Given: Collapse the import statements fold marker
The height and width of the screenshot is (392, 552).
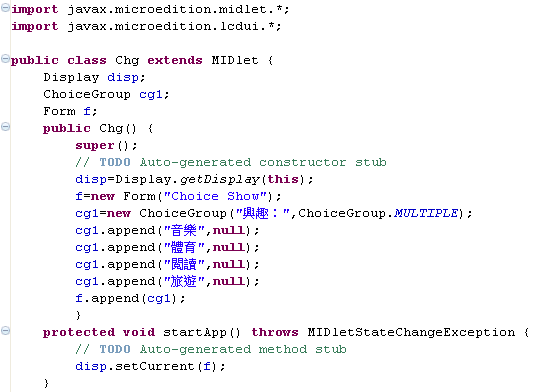Looking at the screenshot, I should coord(5,8).
